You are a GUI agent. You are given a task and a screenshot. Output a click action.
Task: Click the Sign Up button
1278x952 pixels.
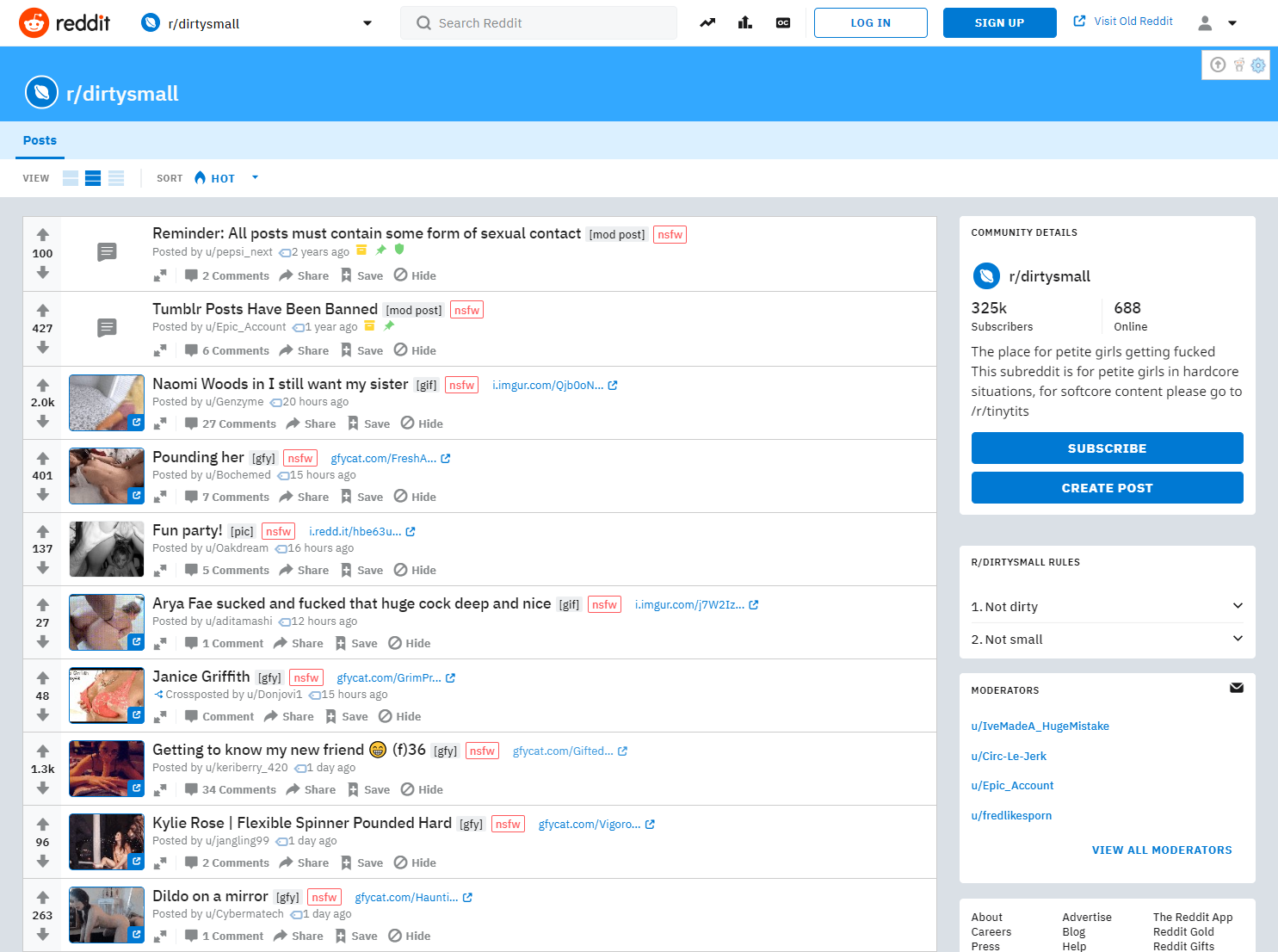tap(1000, 23)
